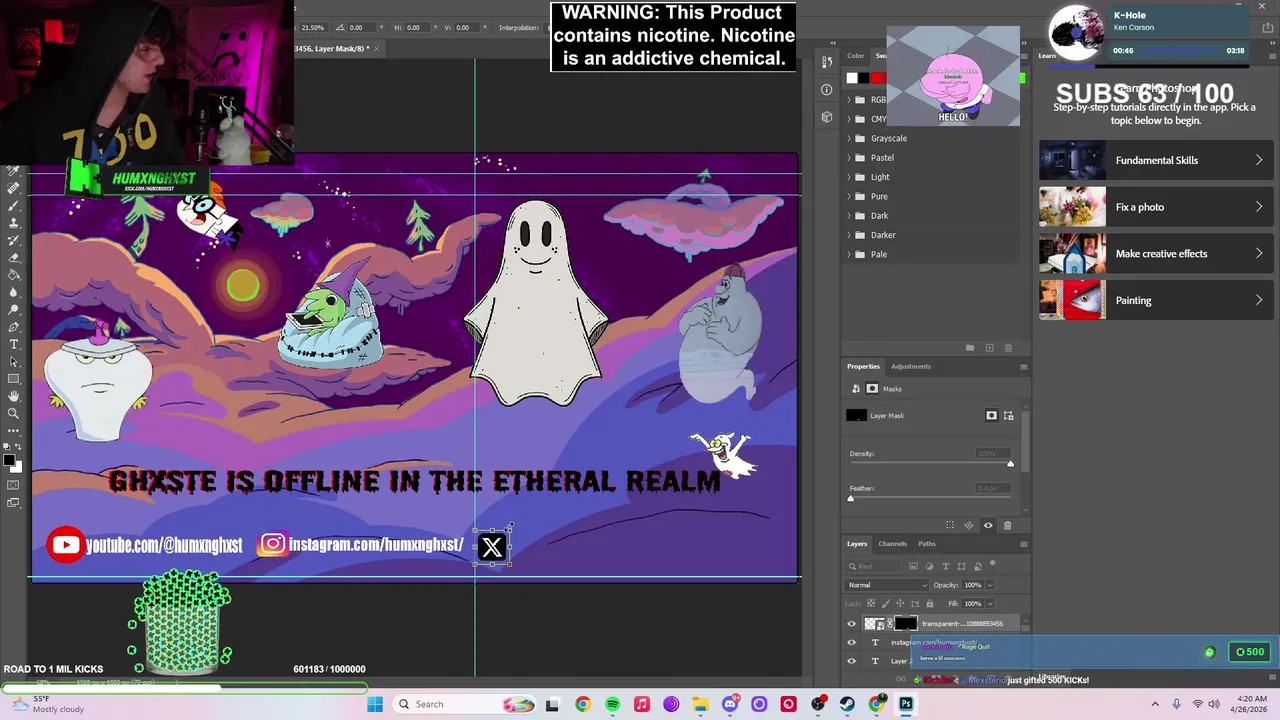Hide the transparent-...10888893456 layer

coord(852,623)
